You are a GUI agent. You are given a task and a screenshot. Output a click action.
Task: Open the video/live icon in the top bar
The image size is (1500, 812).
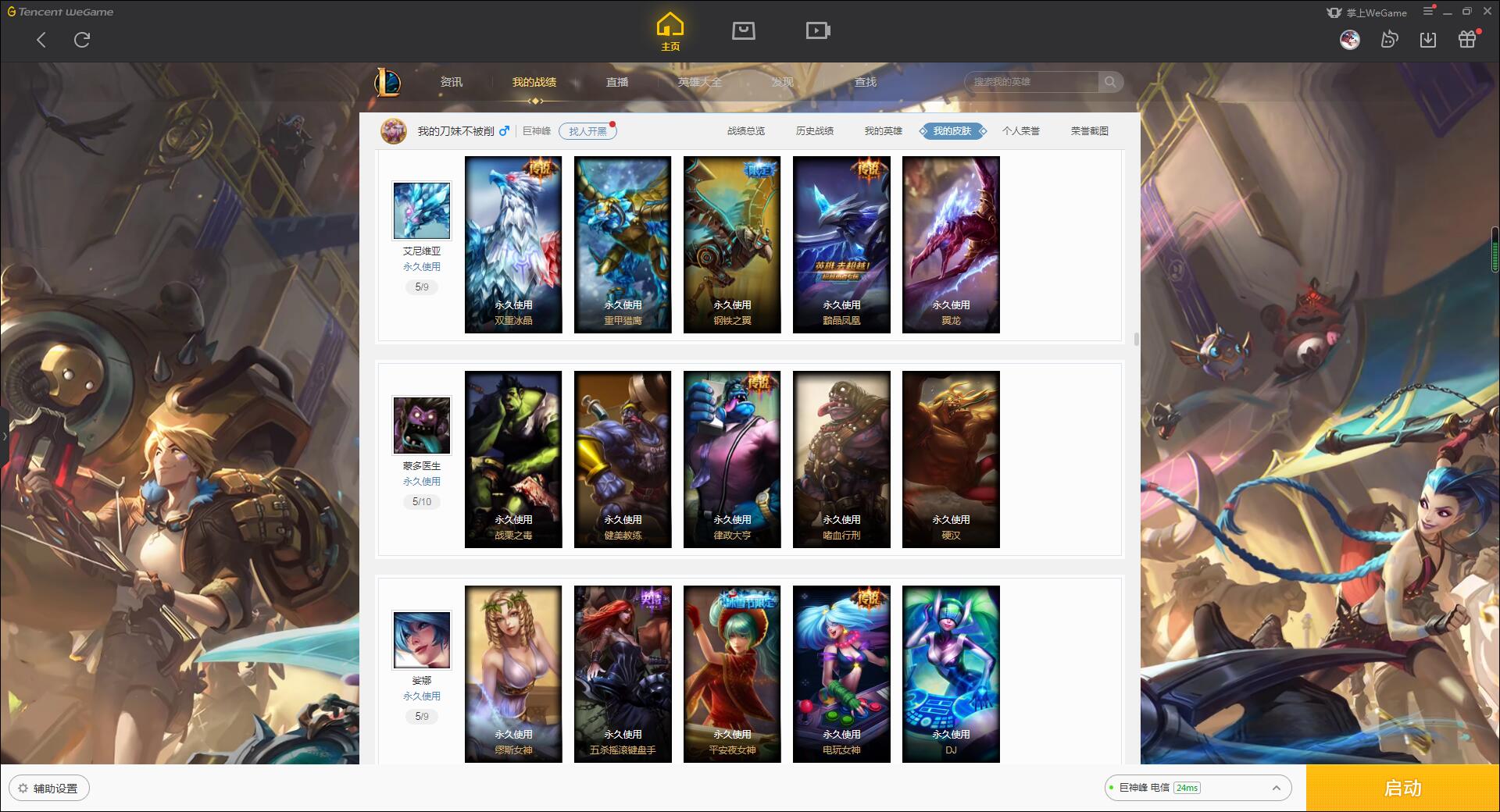(x=818, y=30)
